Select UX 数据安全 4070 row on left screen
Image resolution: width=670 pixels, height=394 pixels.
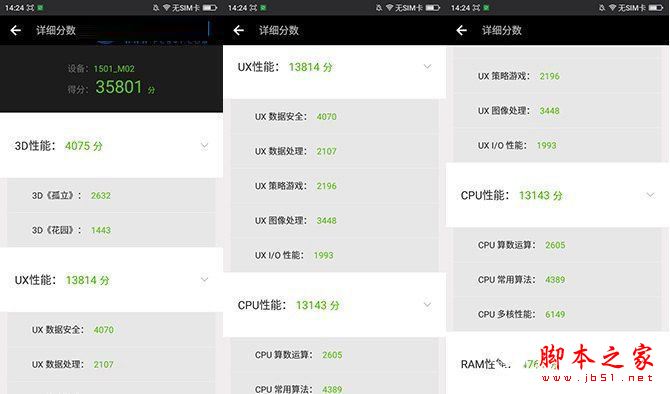pyautogui.click(x=112, y=329)
